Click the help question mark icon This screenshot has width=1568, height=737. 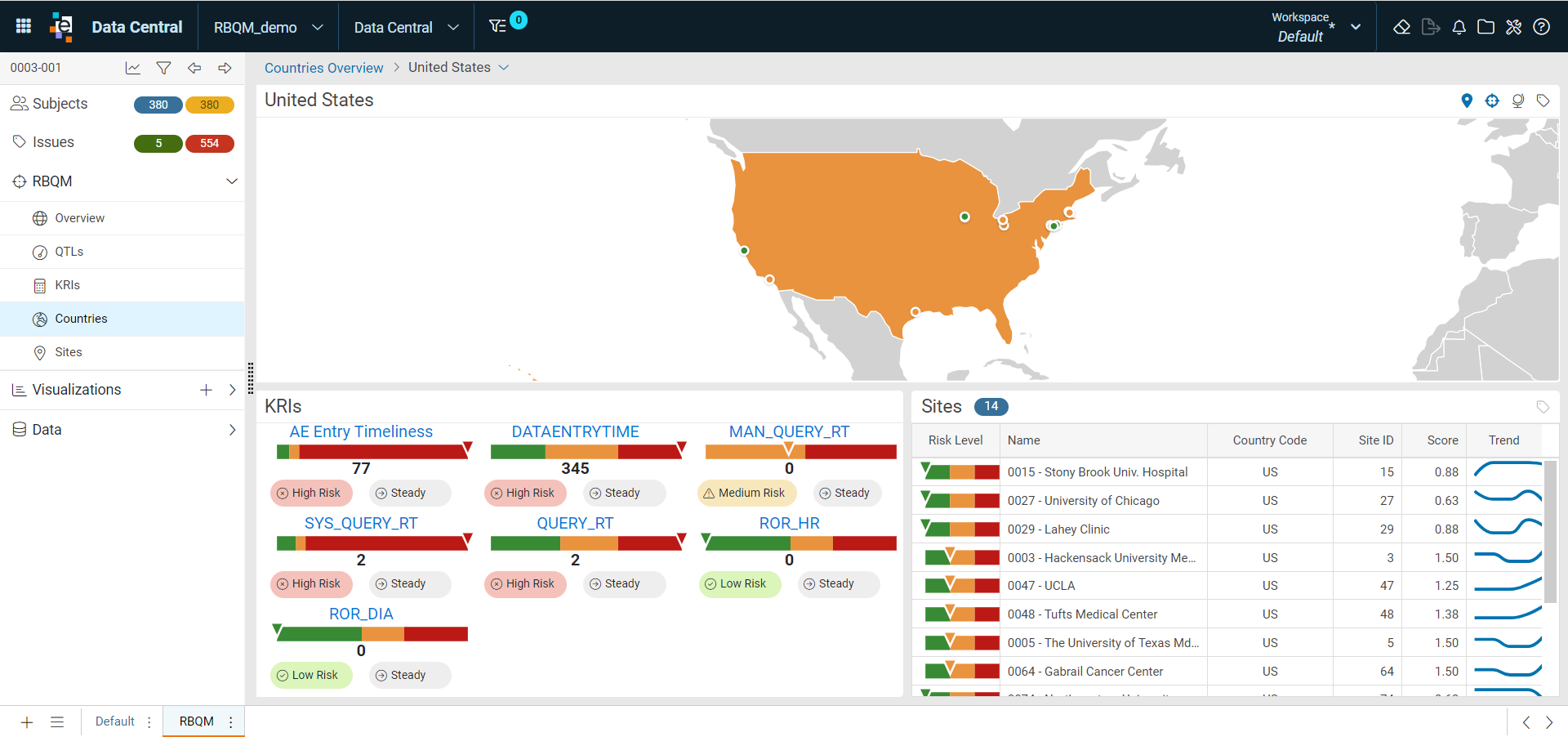click(1541, 27)
